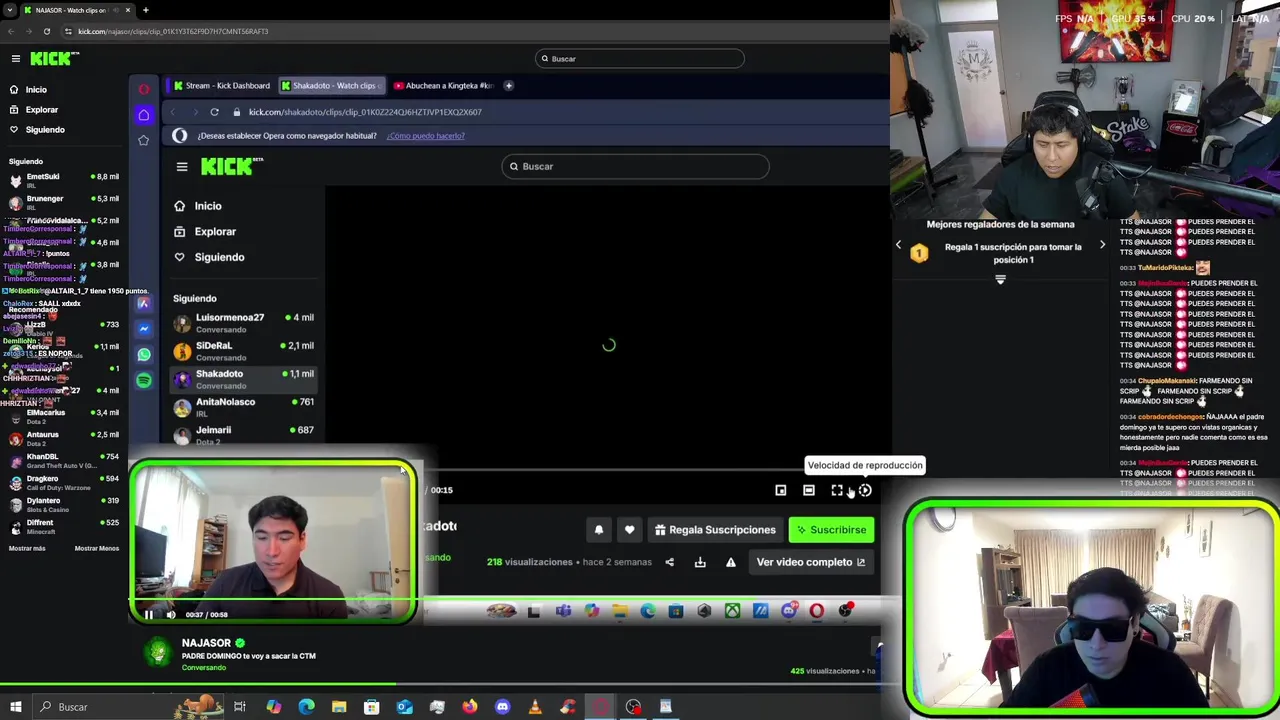Image resolution: width=1280 pixels, height=720 pixels.
Task: Open the NAJASOR channel name link
Action: [x=206, y=643]
